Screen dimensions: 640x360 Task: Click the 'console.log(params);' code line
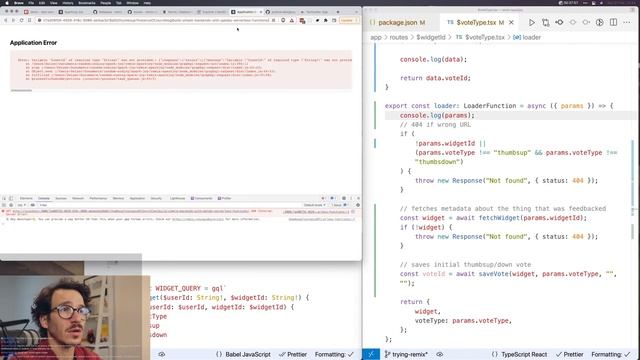point(437,116)
